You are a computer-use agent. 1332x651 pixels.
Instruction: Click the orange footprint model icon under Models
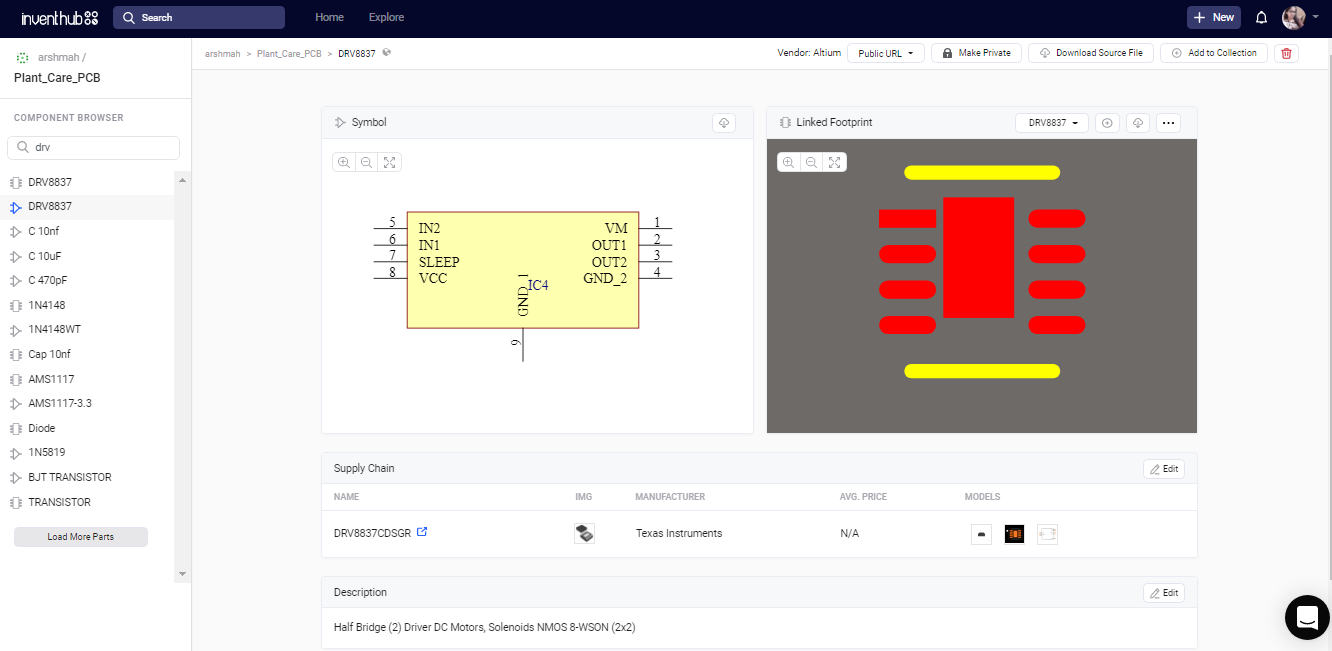(1015, 534)
